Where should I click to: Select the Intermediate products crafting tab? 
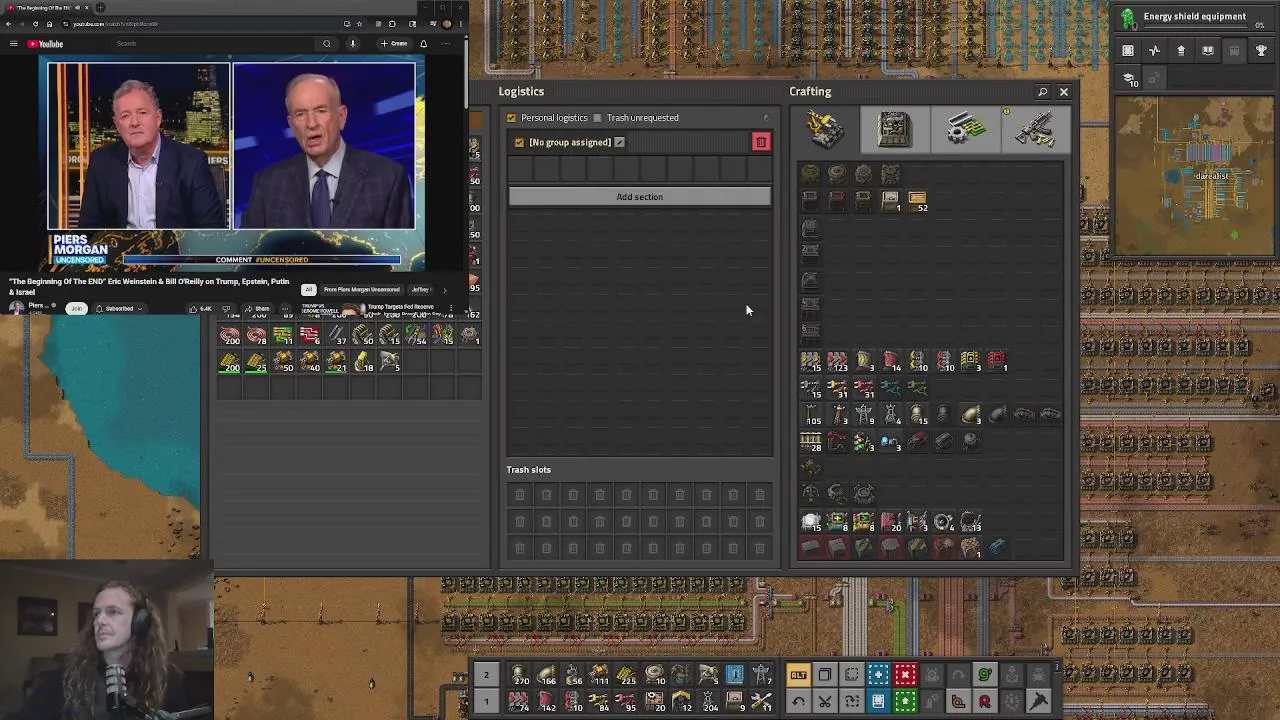pos(965,130)
